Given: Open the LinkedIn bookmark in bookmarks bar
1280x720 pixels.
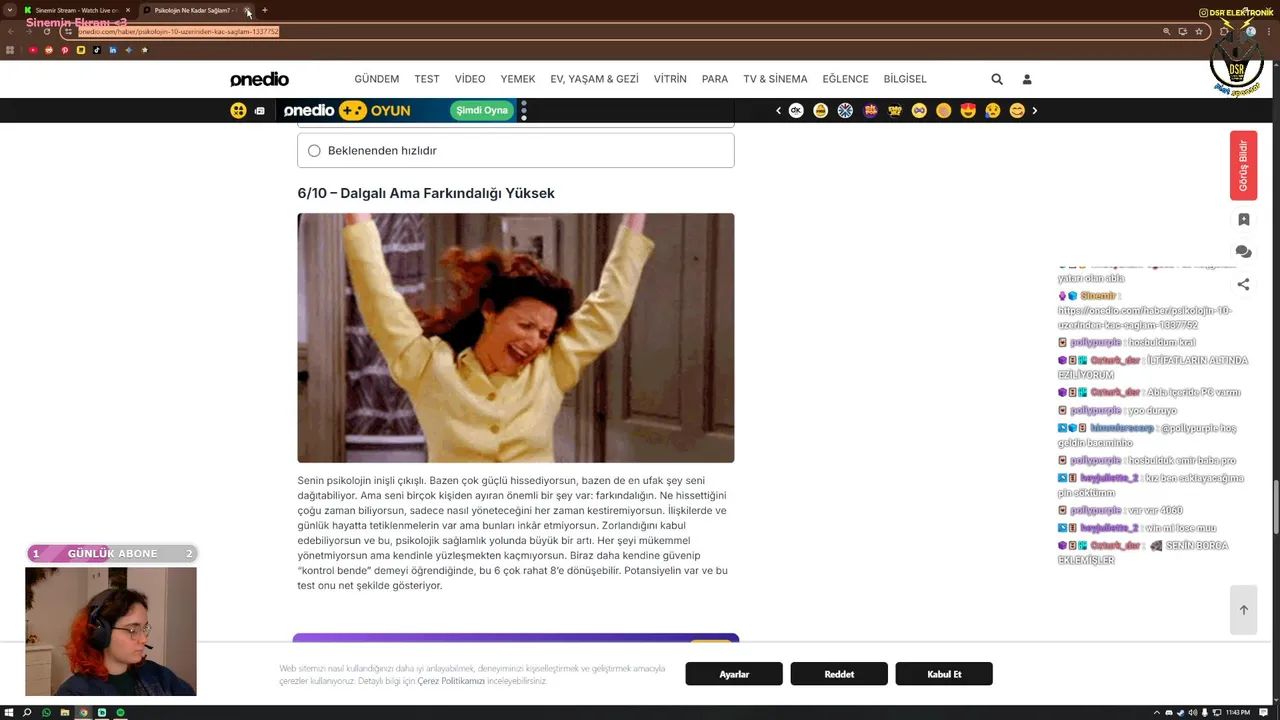Looking at the screenshot, I should [113, 50].
